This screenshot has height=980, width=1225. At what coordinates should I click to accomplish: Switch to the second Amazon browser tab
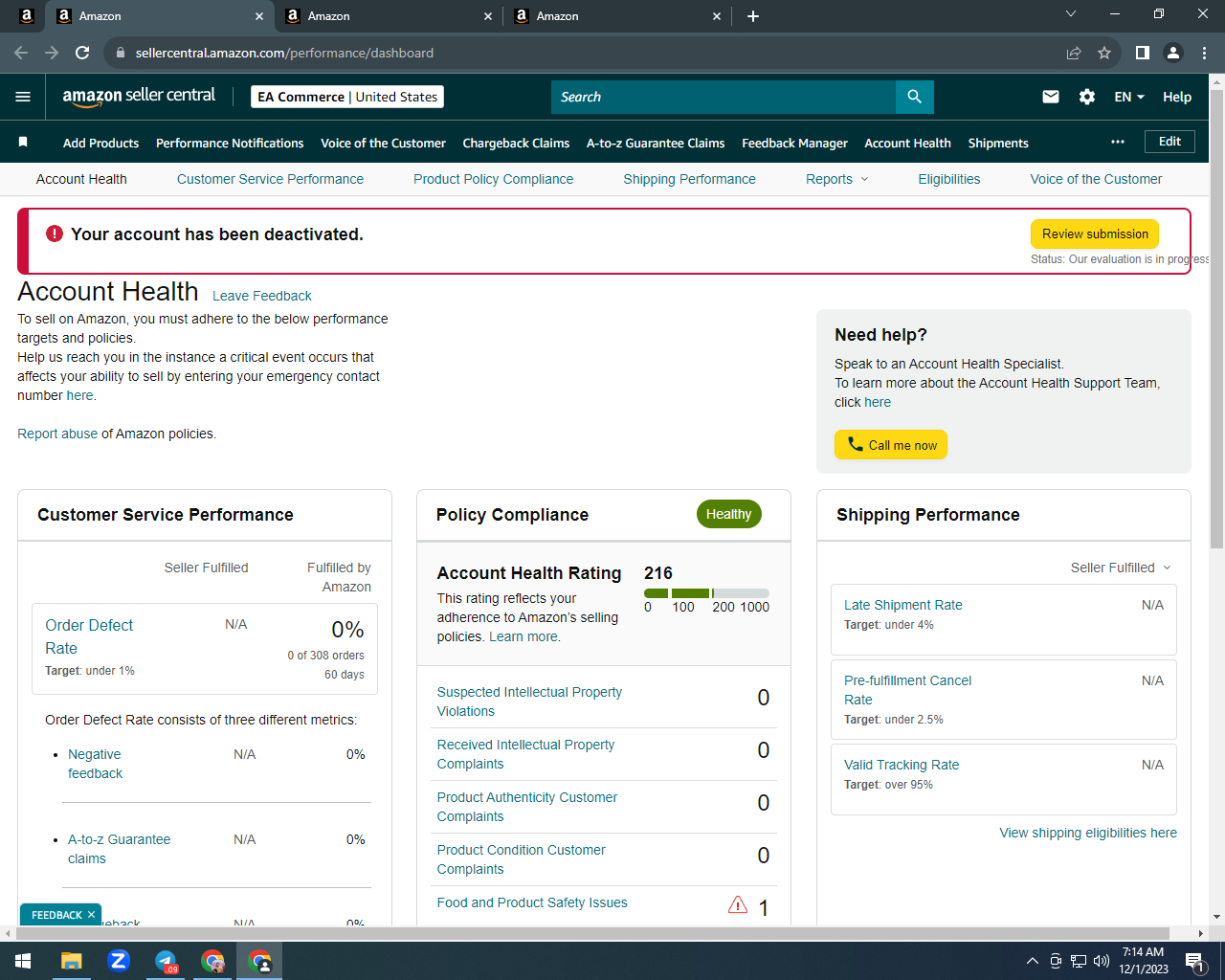(x=389, y=16)
